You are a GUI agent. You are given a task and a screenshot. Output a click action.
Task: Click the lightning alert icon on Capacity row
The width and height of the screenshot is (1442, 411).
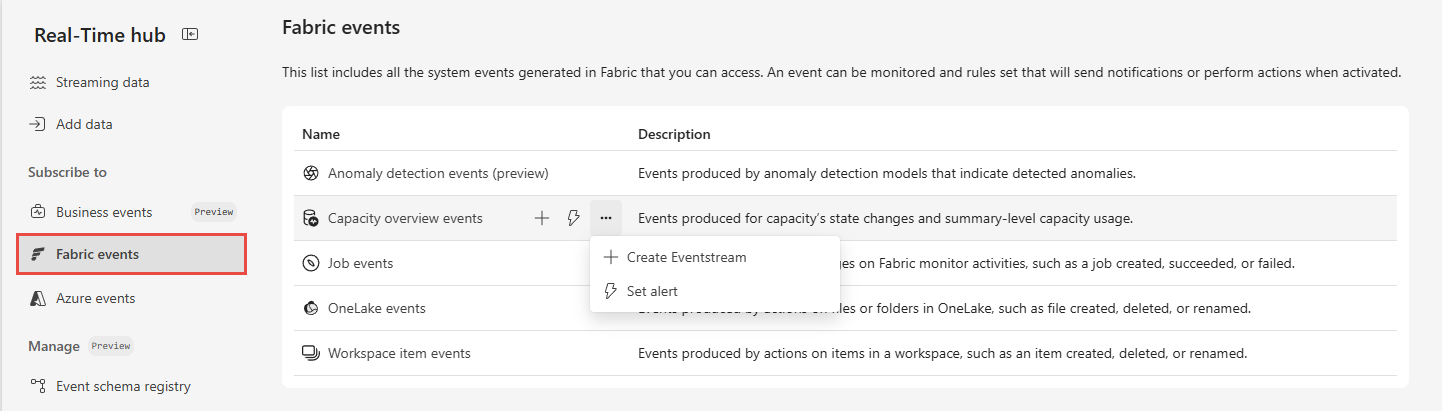[x=574, y=218]
